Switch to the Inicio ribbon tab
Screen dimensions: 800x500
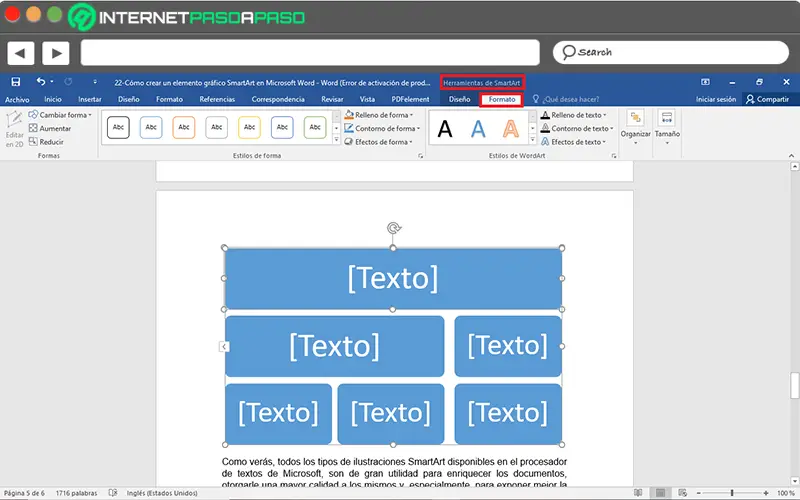pyautogui.click(x=53, y=99)
